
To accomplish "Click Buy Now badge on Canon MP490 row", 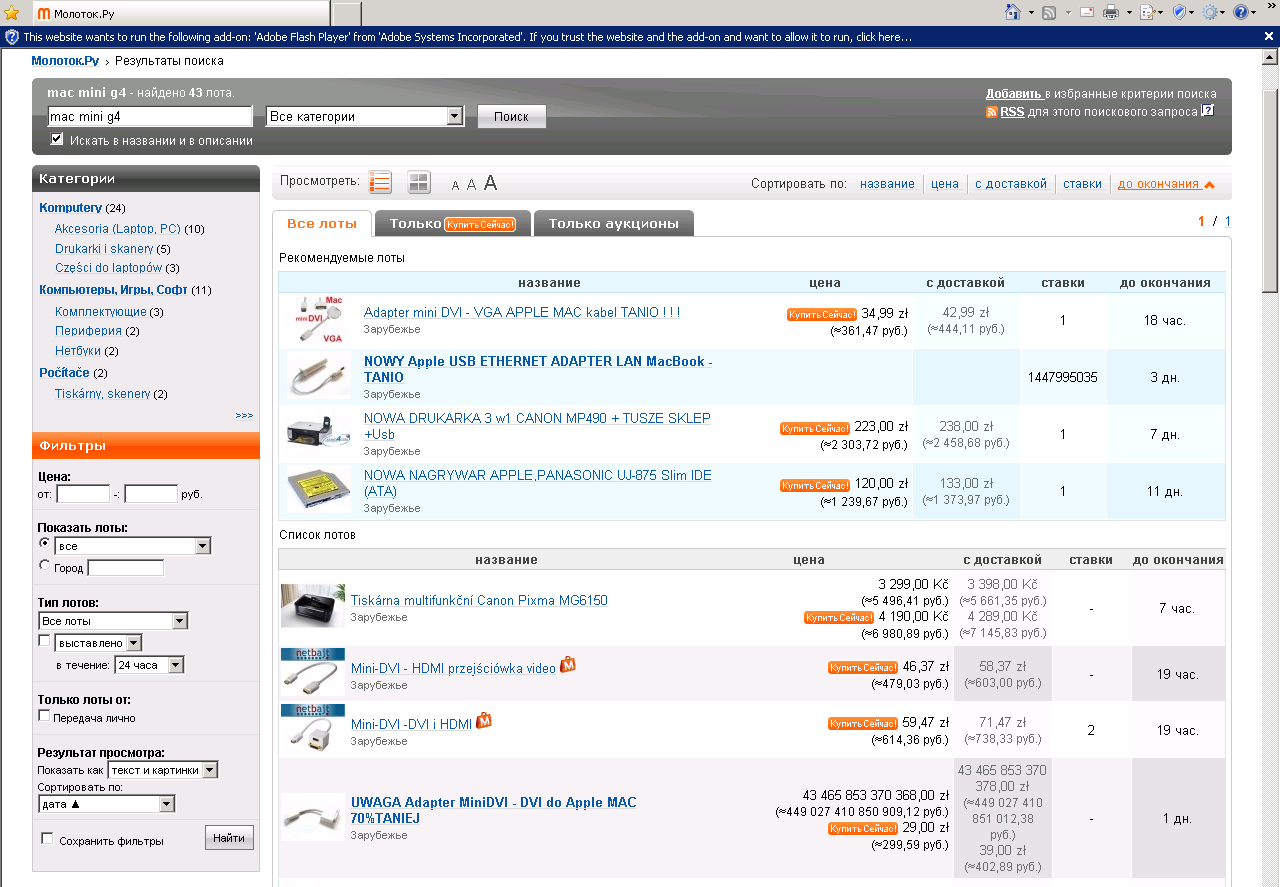I will (815, 428).
